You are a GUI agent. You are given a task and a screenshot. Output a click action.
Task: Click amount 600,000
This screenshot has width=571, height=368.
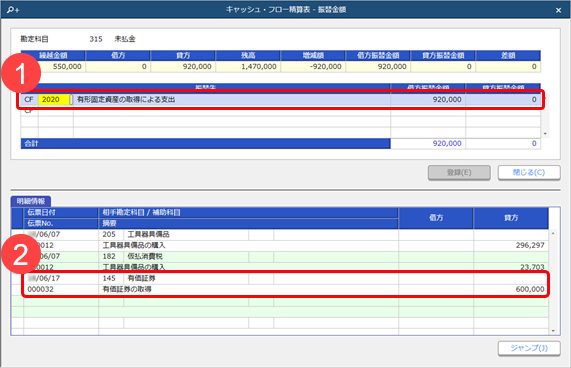point(530,289)
